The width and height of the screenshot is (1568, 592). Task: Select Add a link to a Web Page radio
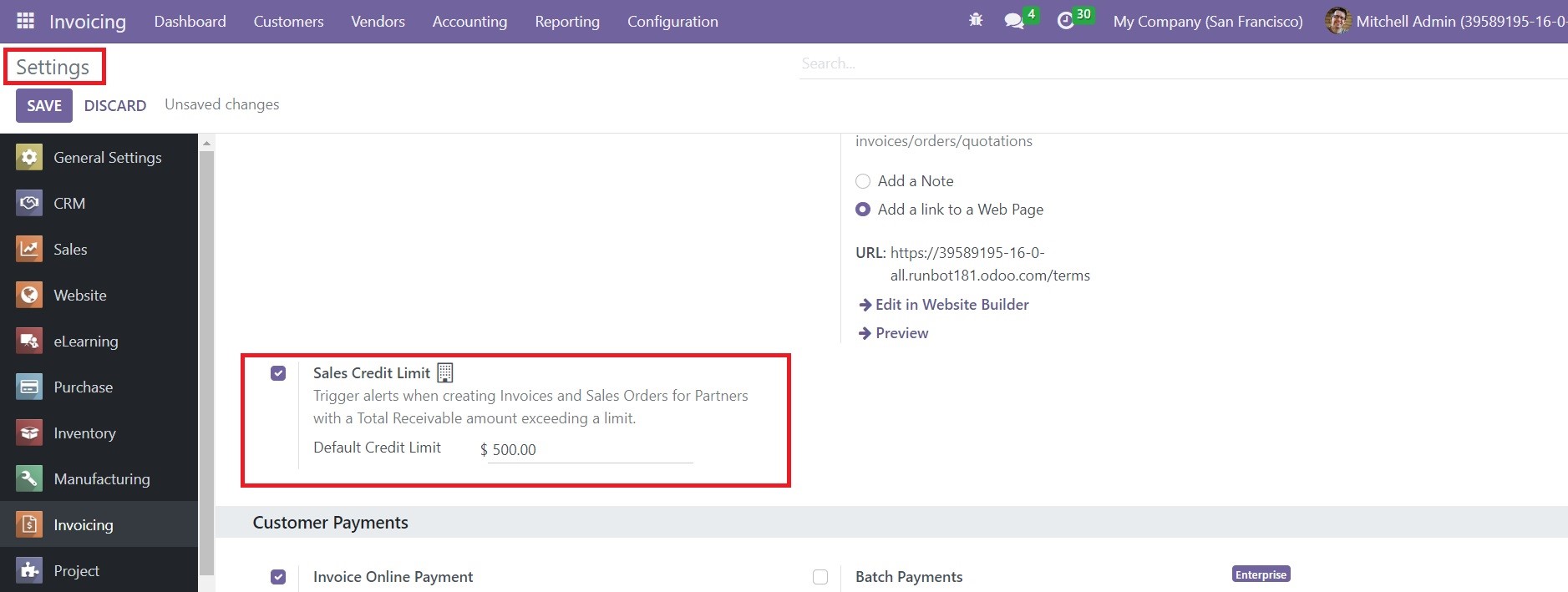pyautogui.click(x=863, y=210)
